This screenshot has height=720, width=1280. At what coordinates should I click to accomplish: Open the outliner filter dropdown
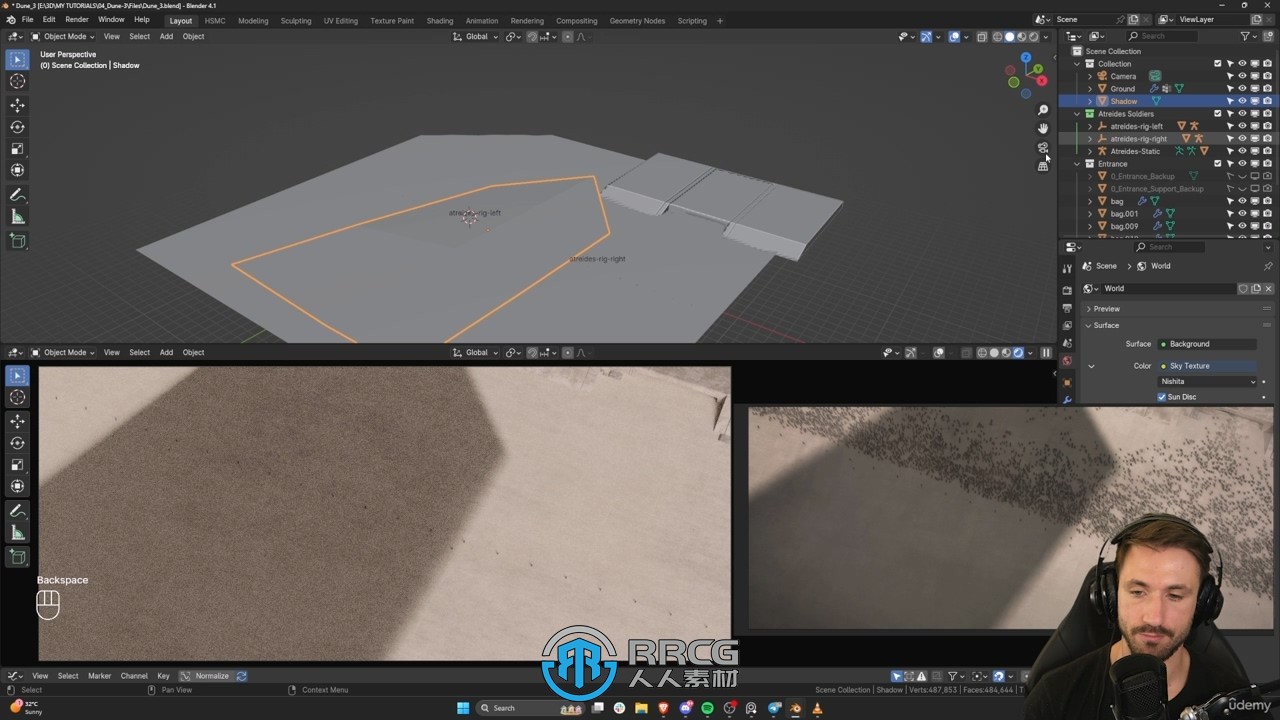(1248, 36)
